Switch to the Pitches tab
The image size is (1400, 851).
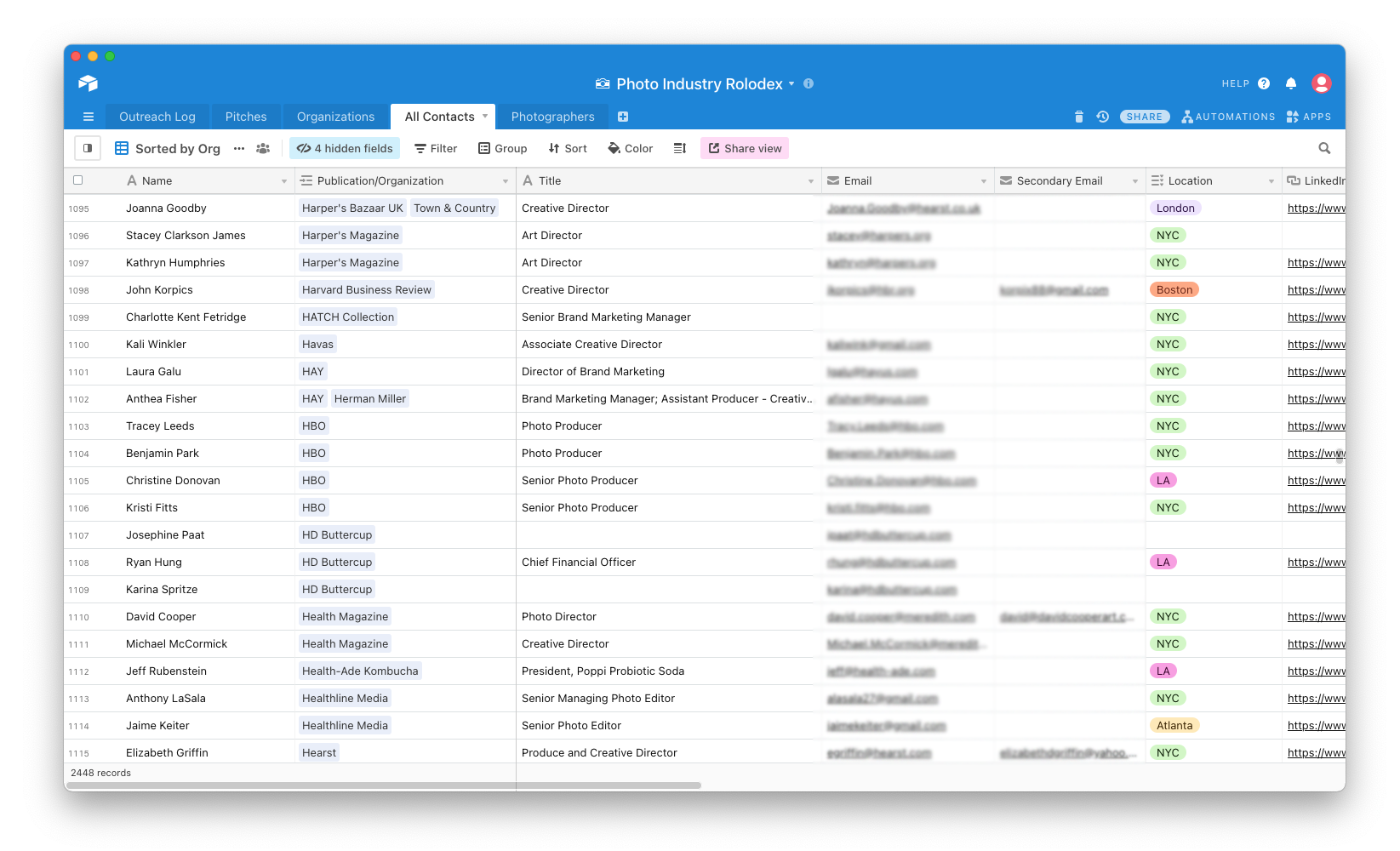(246, 117)
